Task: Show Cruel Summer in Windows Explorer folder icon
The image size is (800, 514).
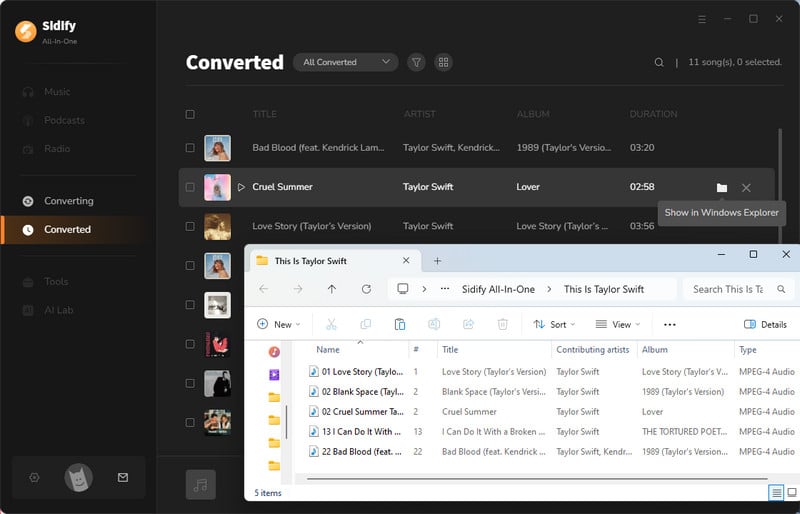Action: tap(721, 188)
